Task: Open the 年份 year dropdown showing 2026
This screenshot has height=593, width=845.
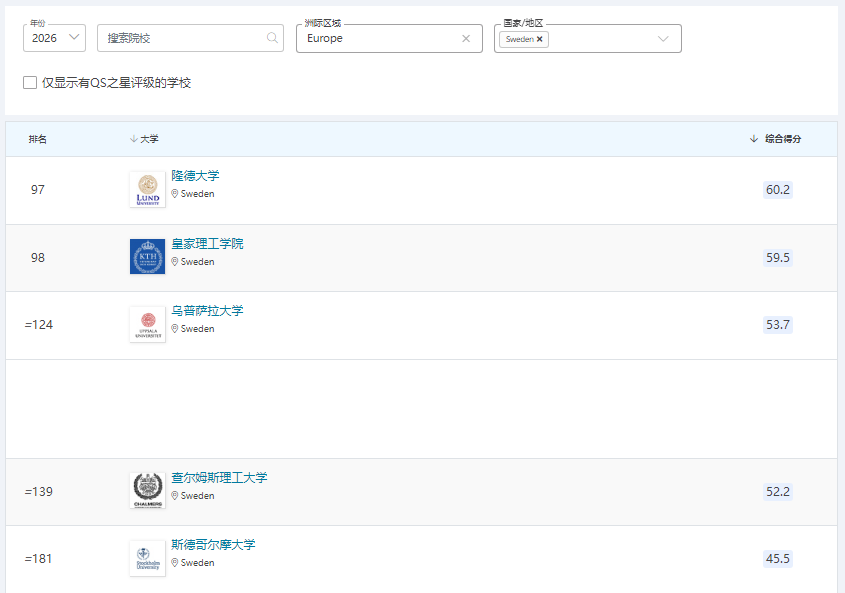Action: click(x=54, y=38)
